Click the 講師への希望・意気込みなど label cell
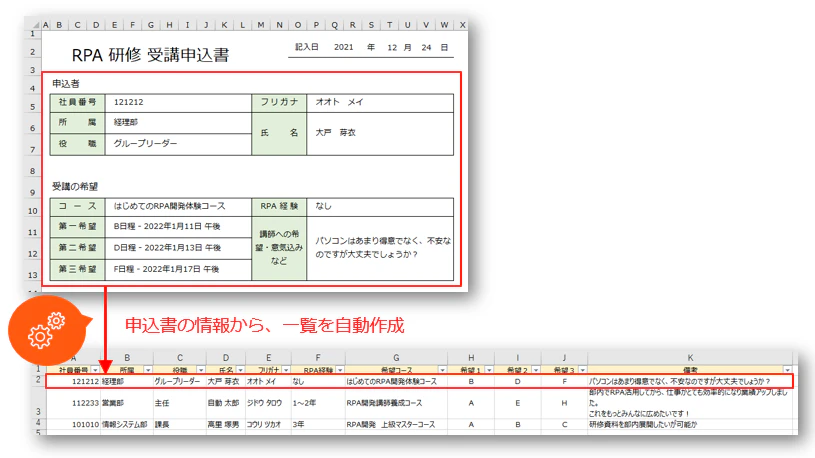The image size is (815, 458). [279, 248]
